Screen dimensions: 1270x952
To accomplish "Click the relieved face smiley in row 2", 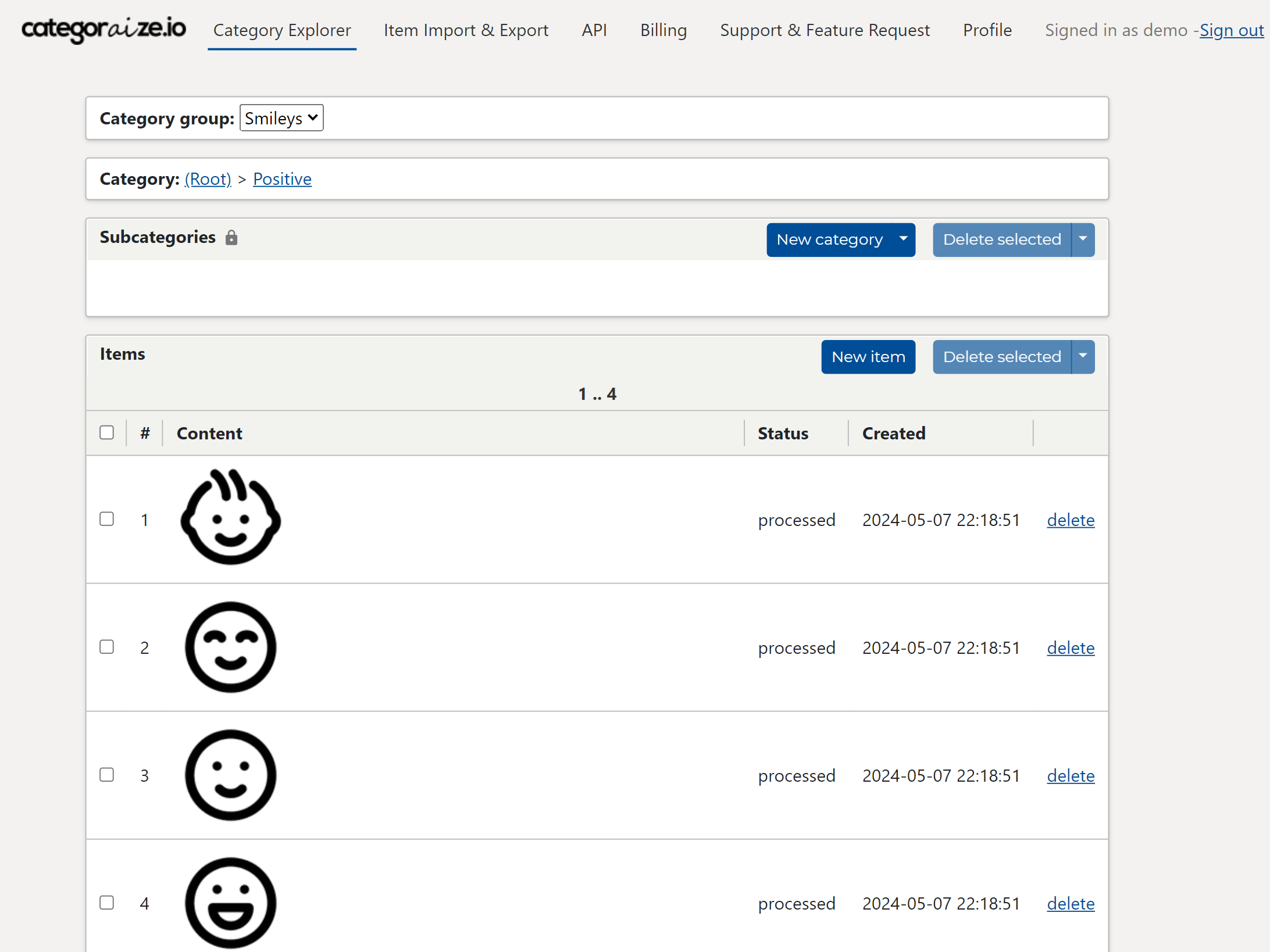I will pyautogui.click(x=230, y=647).
